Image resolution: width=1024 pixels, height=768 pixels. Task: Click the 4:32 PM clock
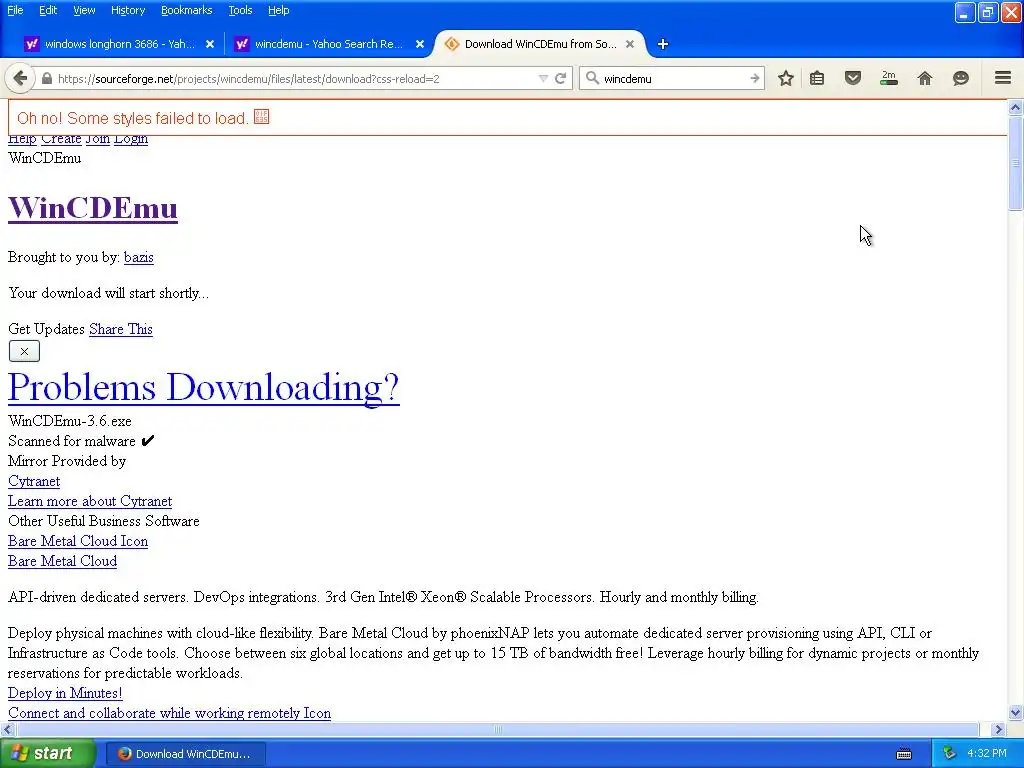987,754
